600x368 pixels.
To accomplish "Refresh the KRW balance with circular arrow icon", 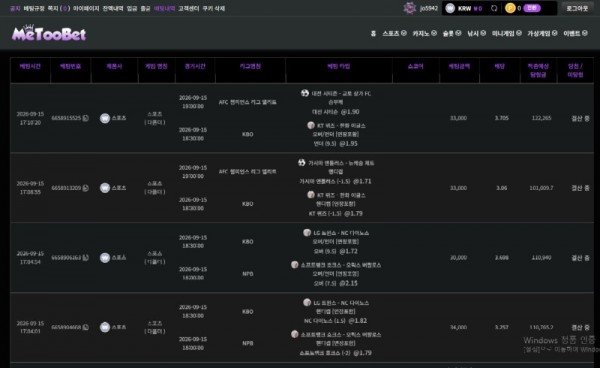I will pos(494,8).
